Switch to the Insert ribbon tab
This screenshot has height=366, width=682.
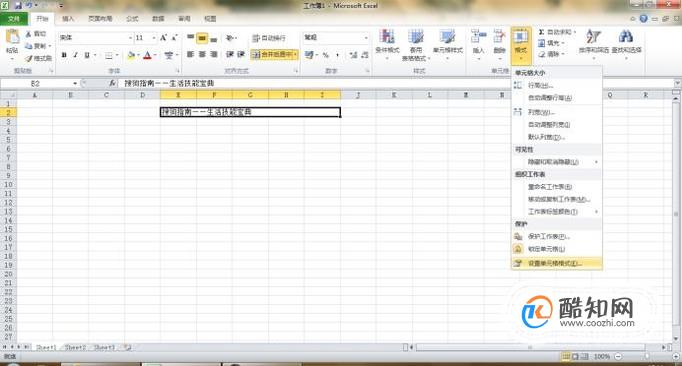tap(68, 19)
